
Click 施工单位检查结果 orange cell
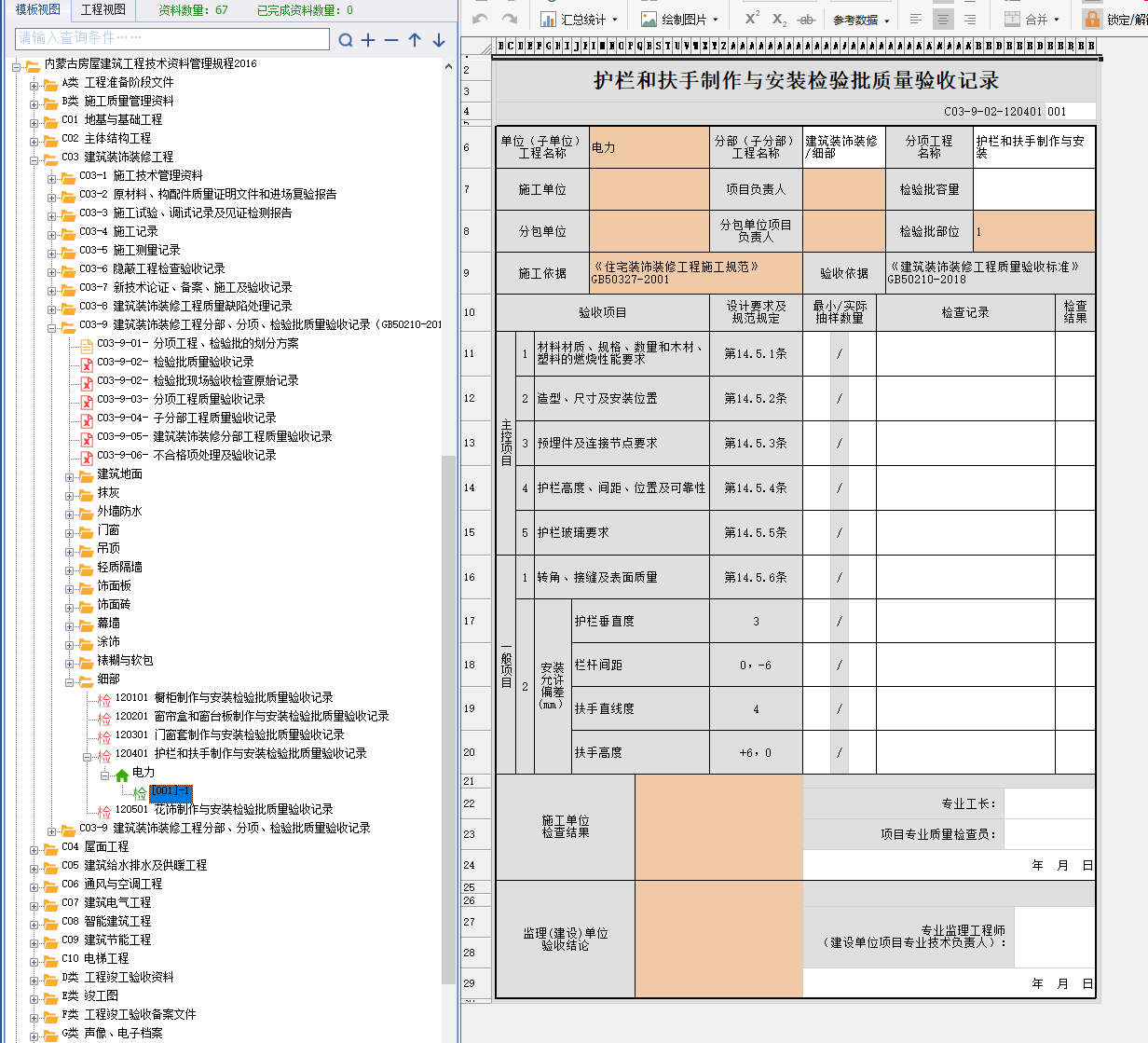click(x=718, y=827)
